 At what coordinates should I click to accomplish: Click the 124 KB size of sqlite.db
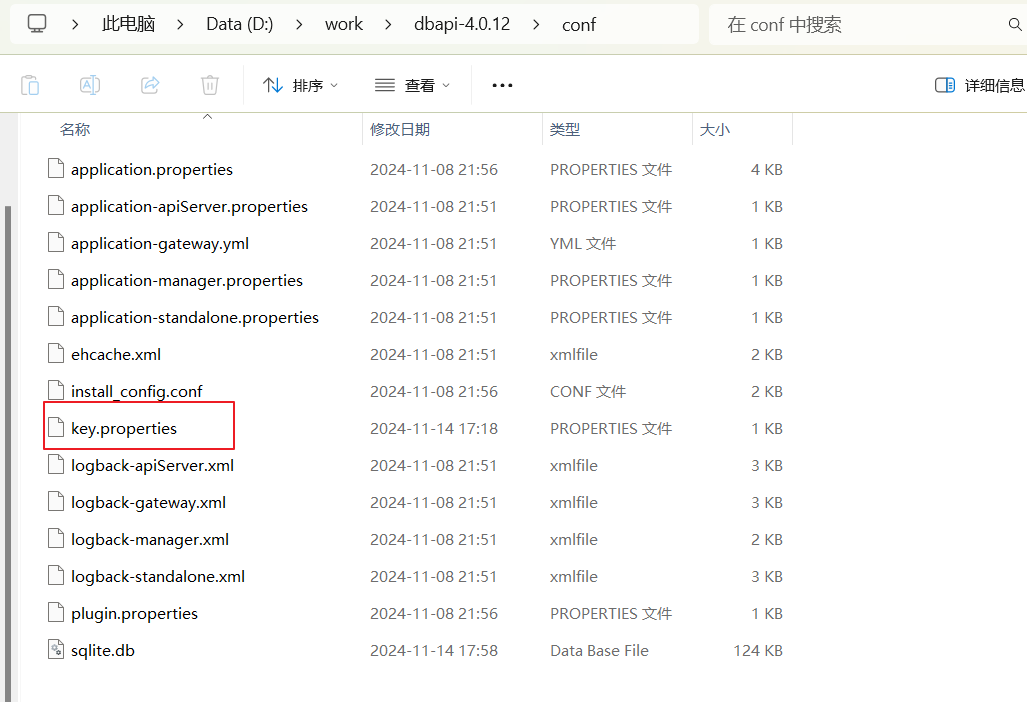pyautogui.click(x=758, y=650)
